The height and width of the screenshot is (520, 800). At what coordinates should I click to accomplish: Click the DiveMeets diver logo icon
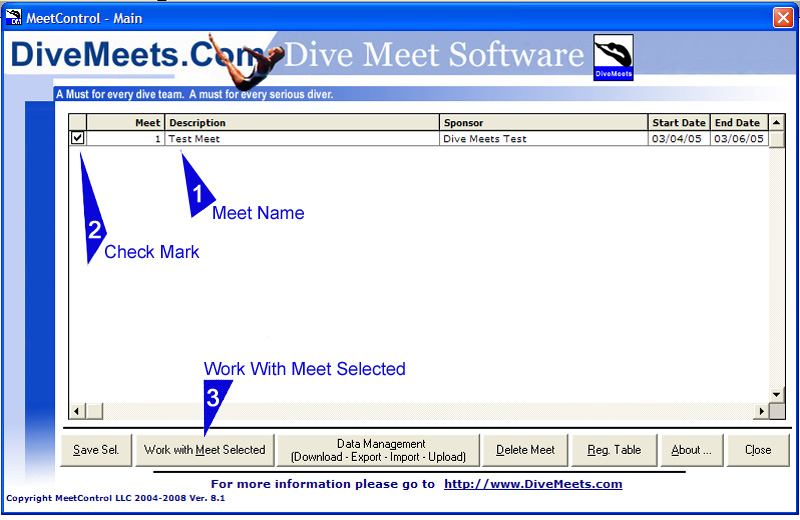pyautogui.click(x=613, y=57)
